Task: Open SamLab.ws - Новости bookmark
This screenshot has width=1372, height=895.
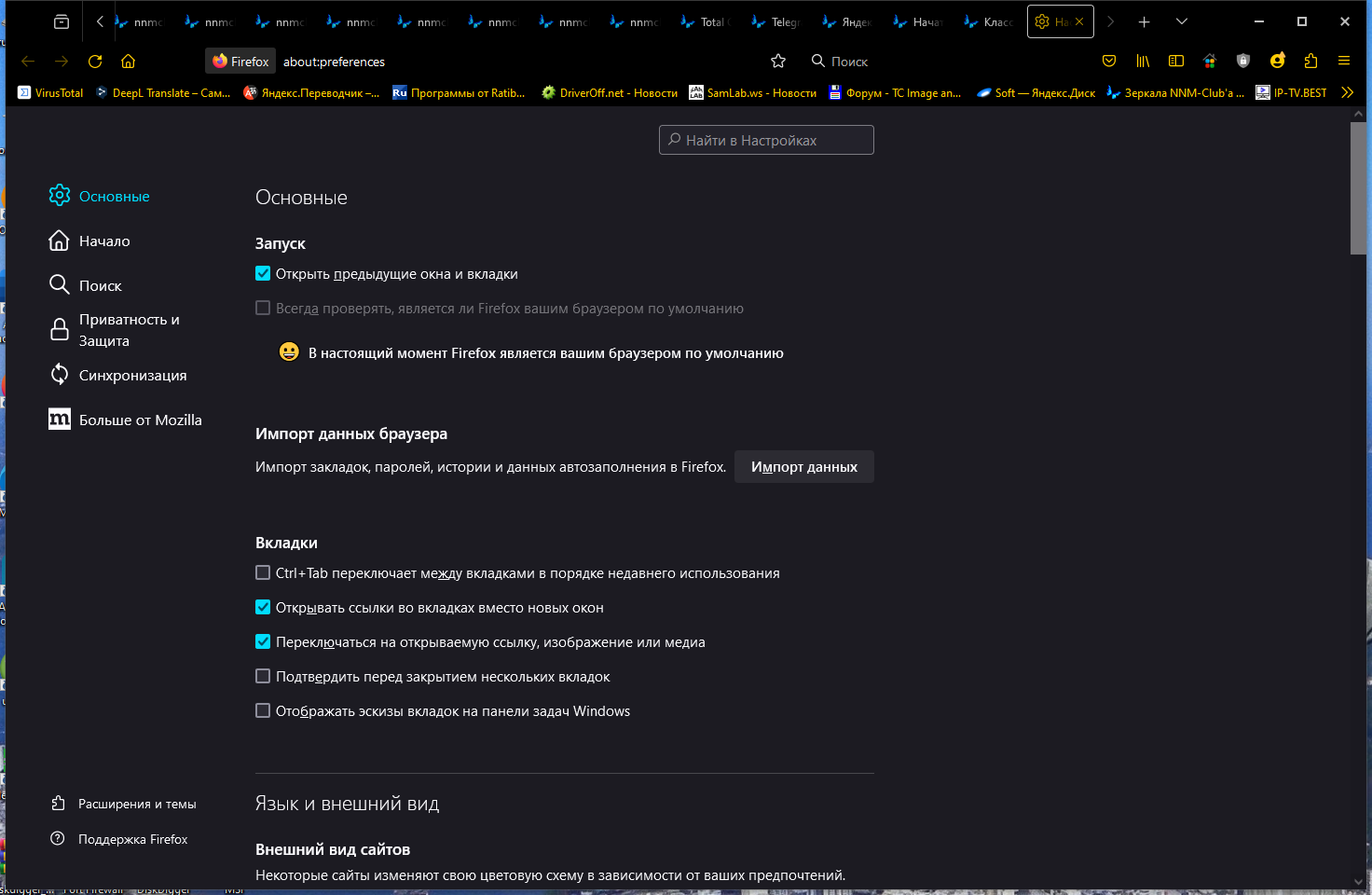Action: [753, 93]
